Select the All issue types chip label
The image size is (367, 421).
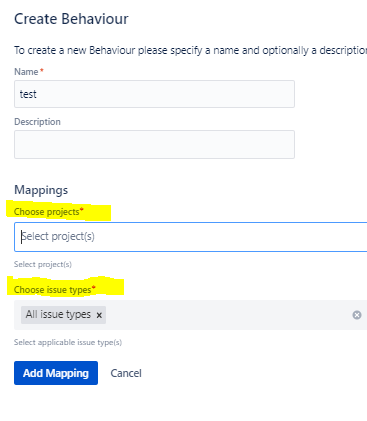point(58,314)
